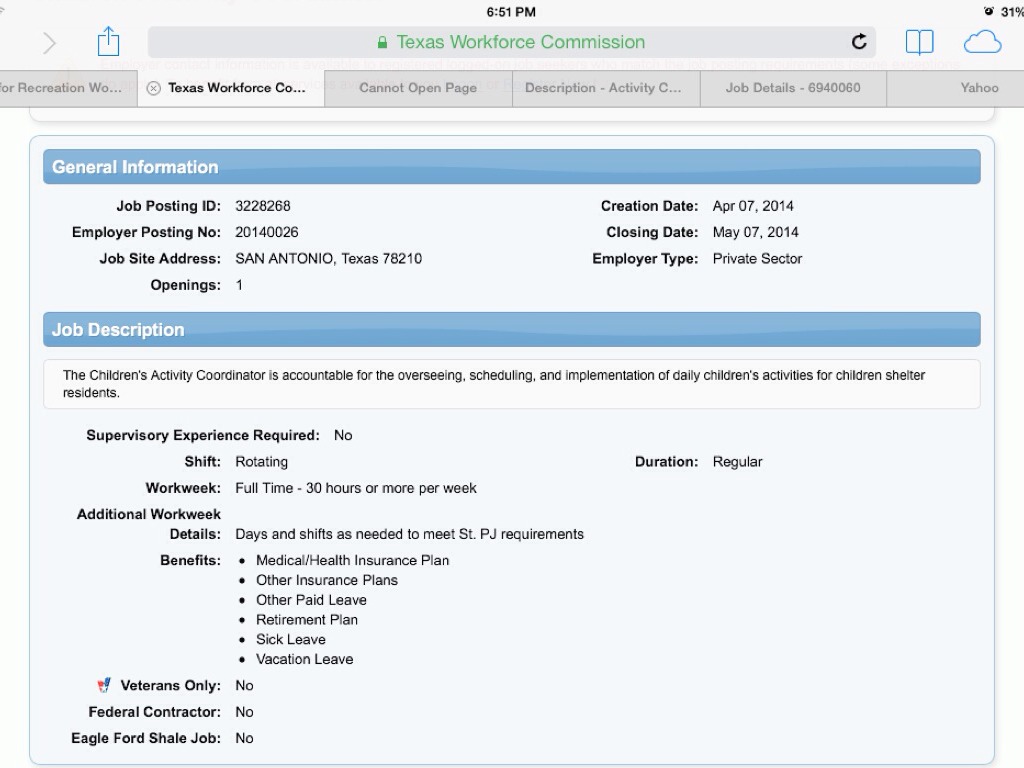Click the flag icon beside Veterans Only
1024x768 pixels.
104,686
